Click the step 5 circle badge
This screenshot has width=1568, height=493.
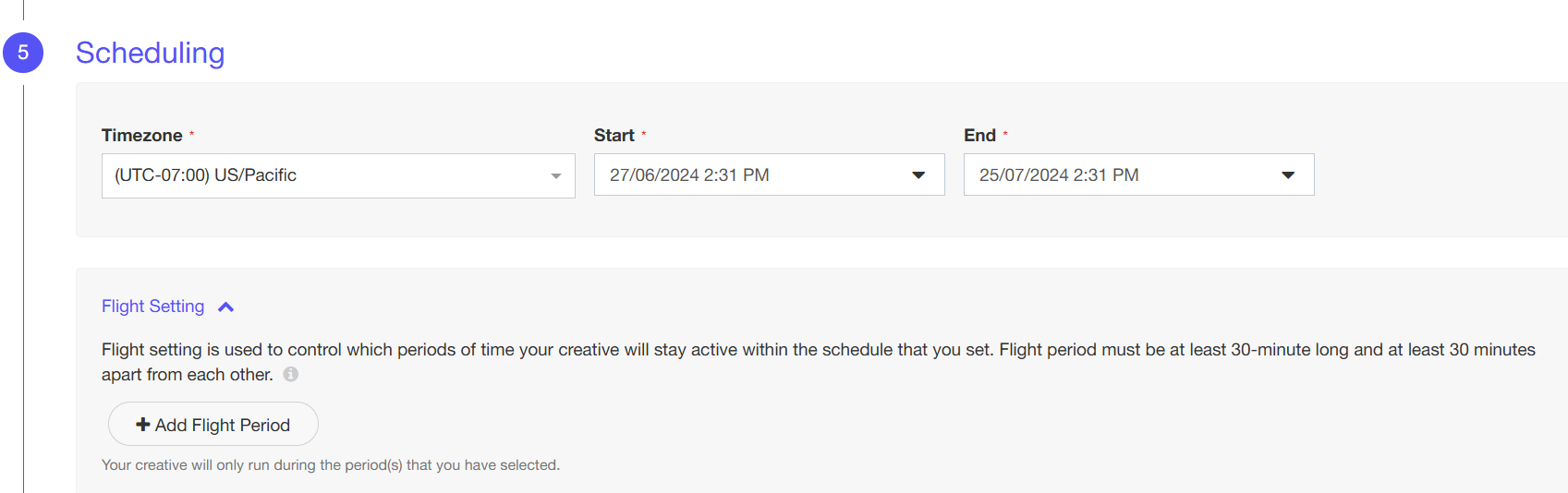(23, 53)
